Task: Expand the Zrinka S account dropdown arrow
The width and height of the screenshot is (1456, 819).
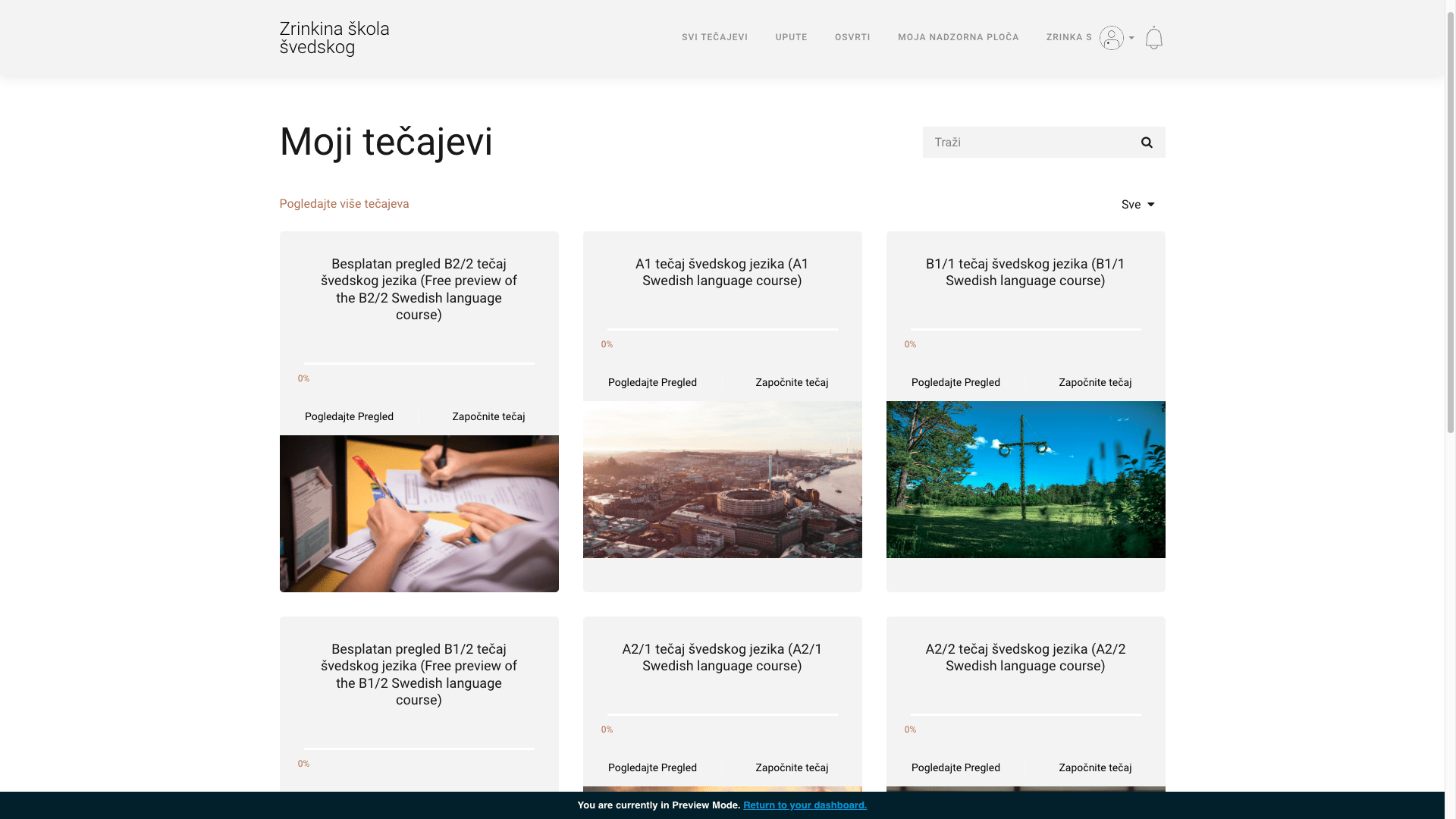Action: (1131, 38)
